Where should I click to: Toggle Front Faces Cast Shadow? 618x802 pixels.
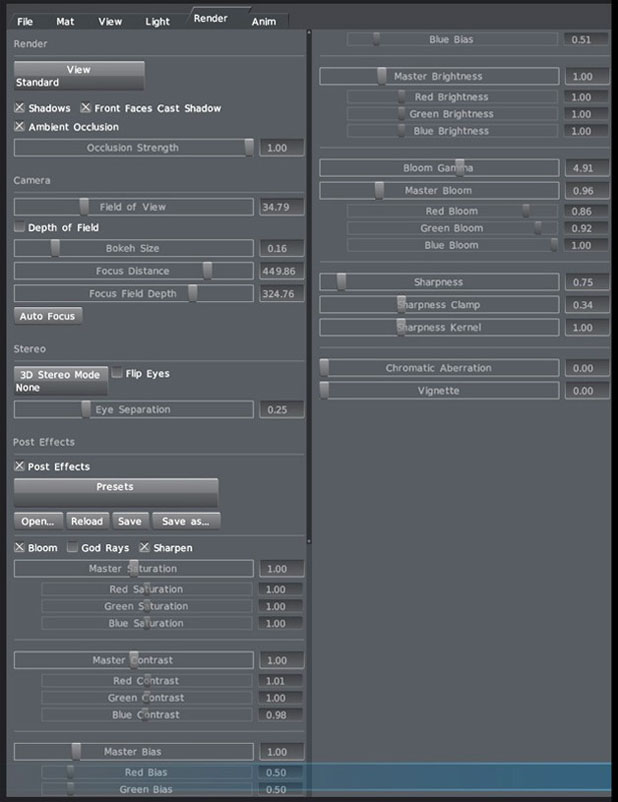pyautogui.click(x=86, y=108)
